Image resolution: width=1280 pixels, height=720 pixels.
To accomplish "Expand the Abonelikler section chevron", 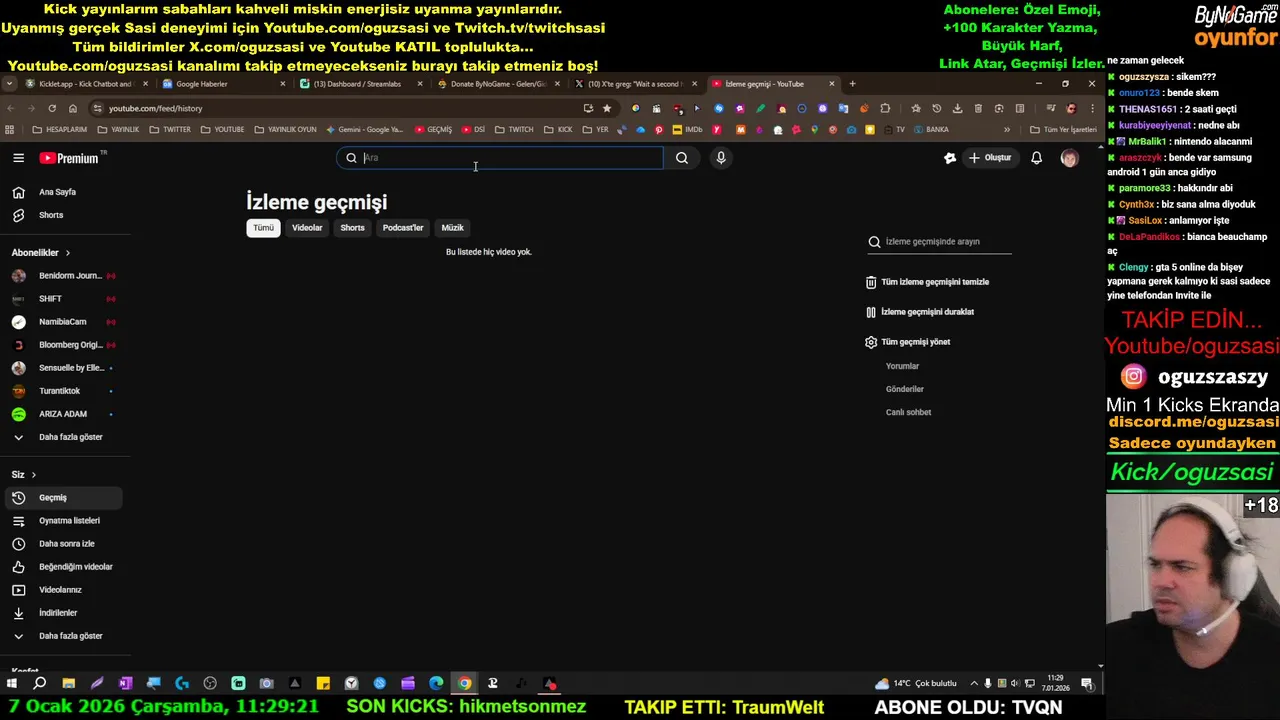I will pyautogui.click(x=67, y=253).
